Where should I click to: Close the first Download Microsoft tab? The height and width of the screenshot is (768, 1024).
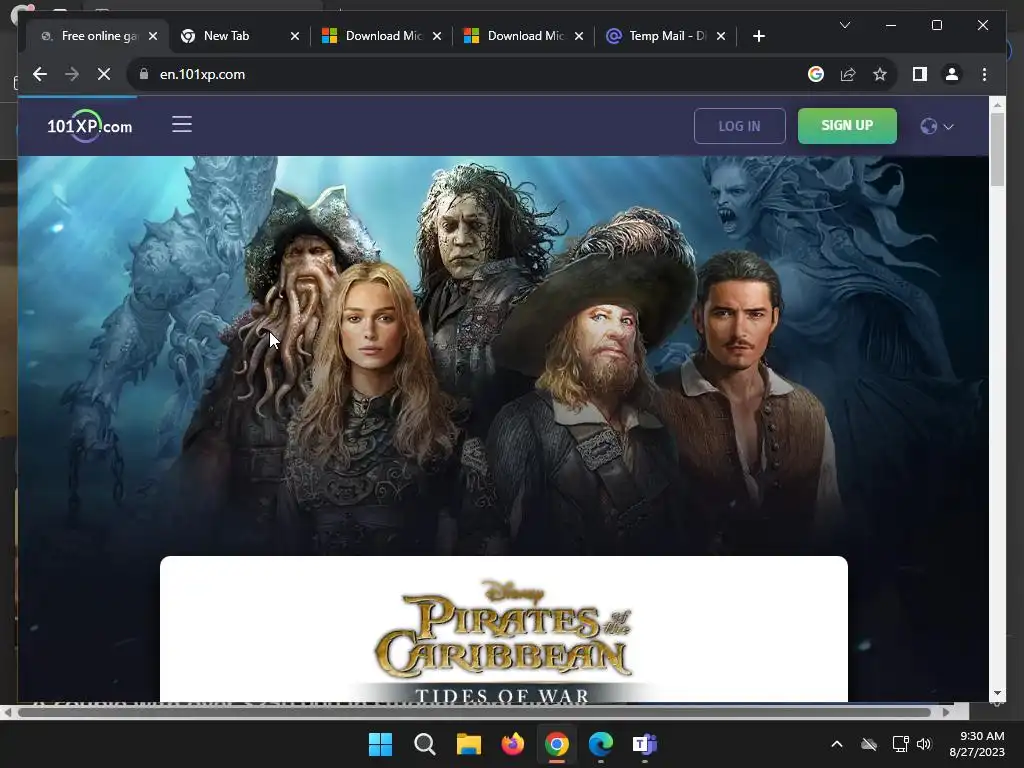point(437,36)
